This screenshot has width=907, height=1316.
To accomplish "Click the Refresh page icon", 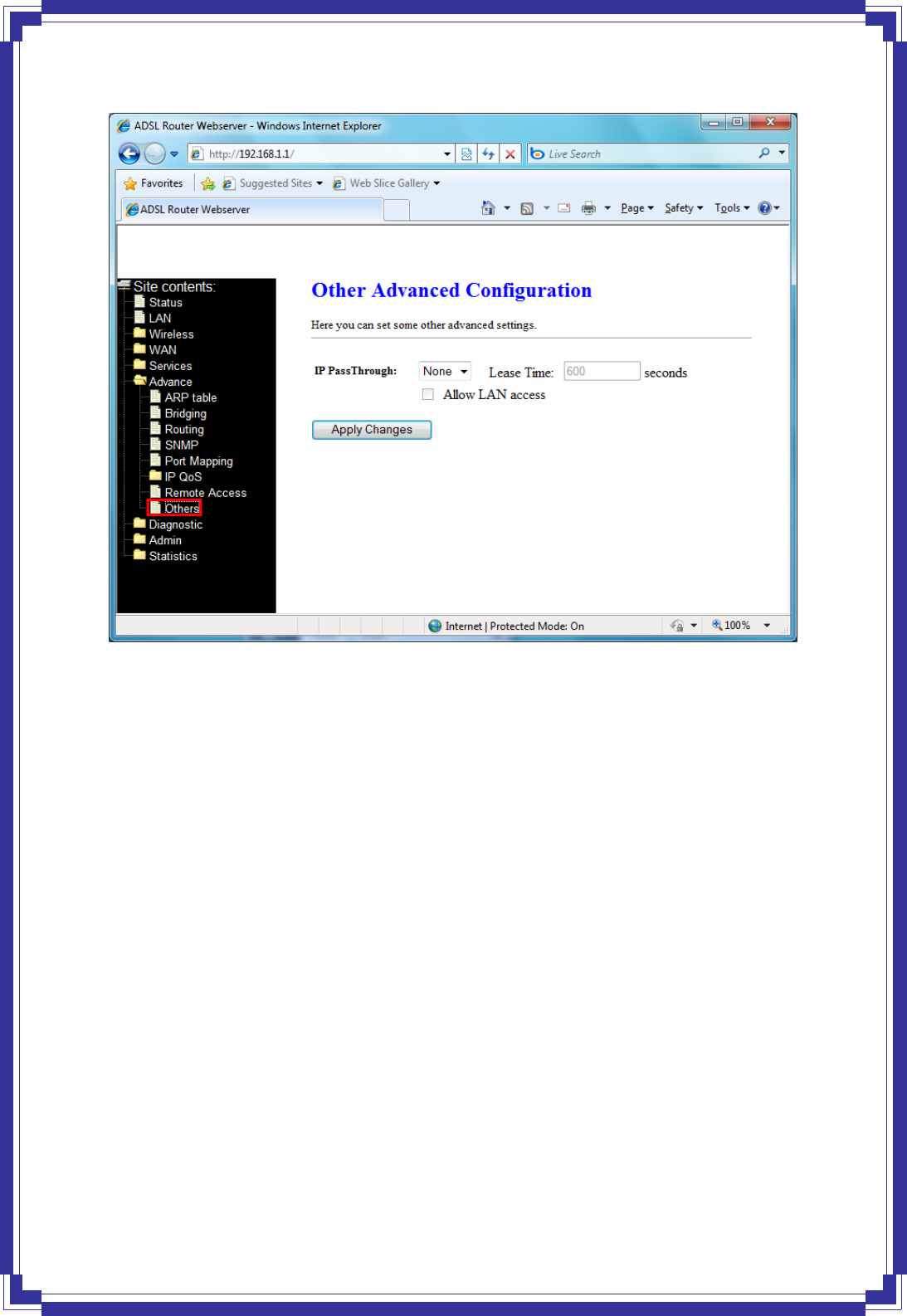I will click(x=489, y=154).
